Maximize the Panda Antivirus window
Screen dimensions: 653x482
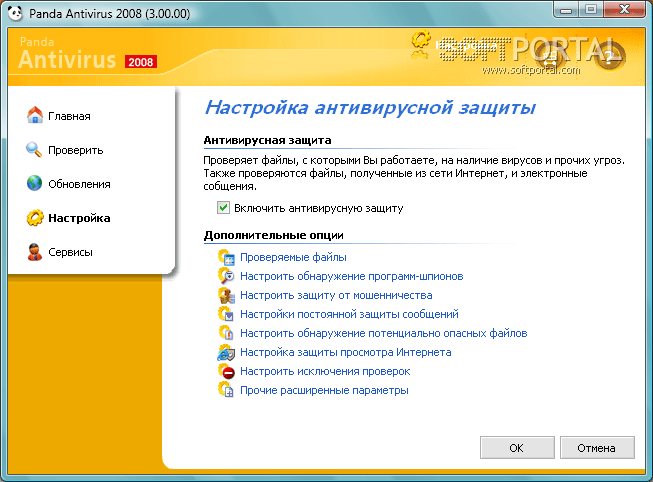[591, 10]
